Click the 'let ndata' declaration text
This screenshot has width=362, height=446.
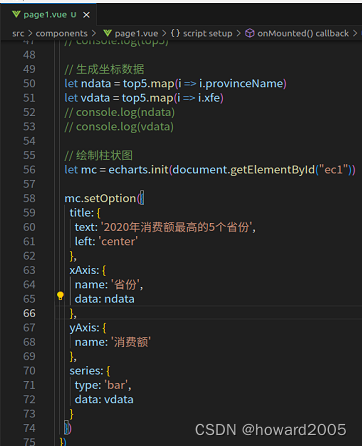pos(88,83)
